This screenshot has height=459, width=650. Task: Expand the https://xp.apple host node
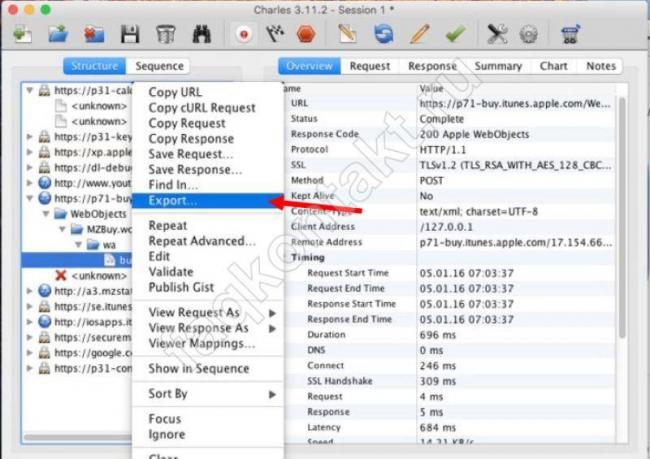[29, 152]
